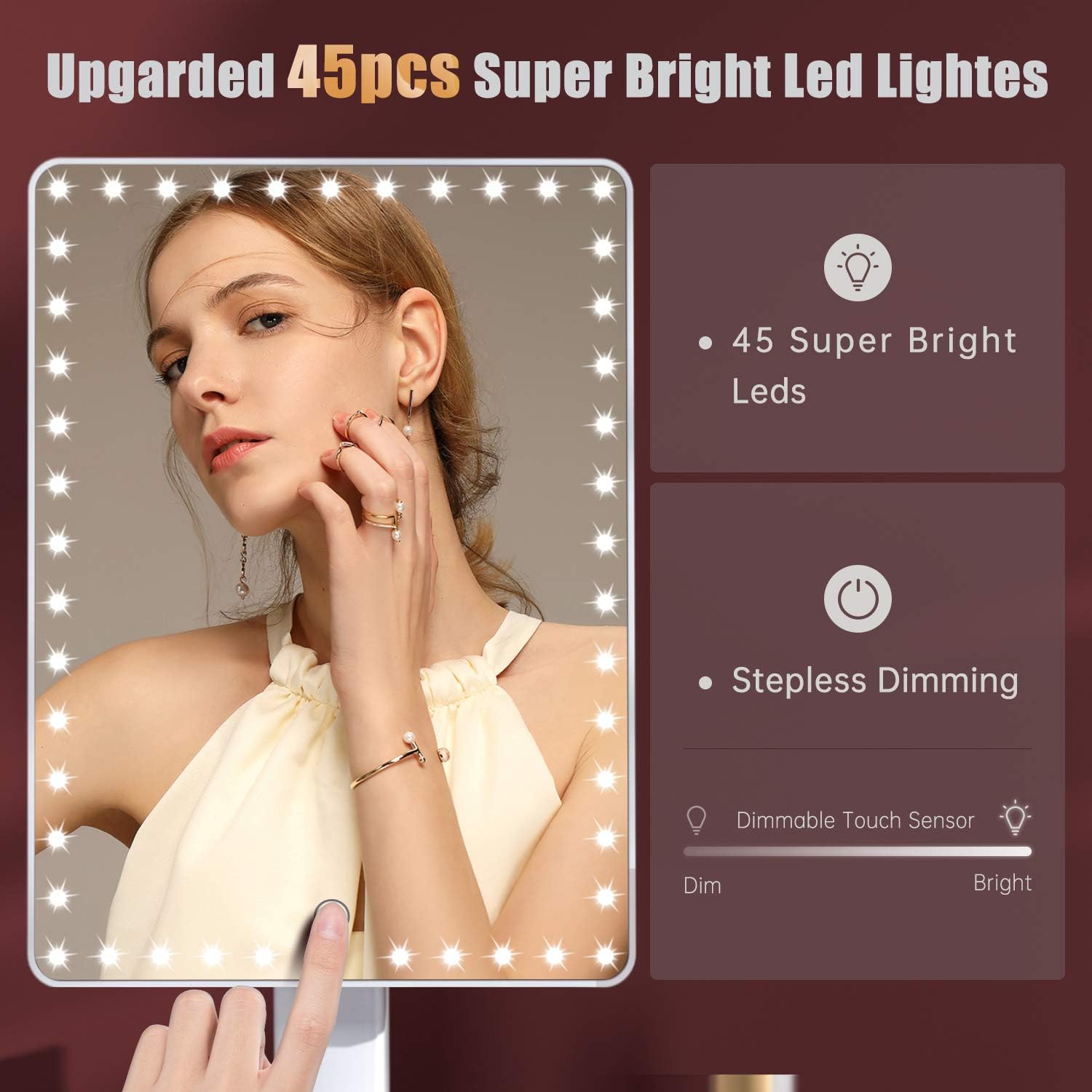
Task: Click the bottom-right corner LED light
Action: click(x=605, y=952)
